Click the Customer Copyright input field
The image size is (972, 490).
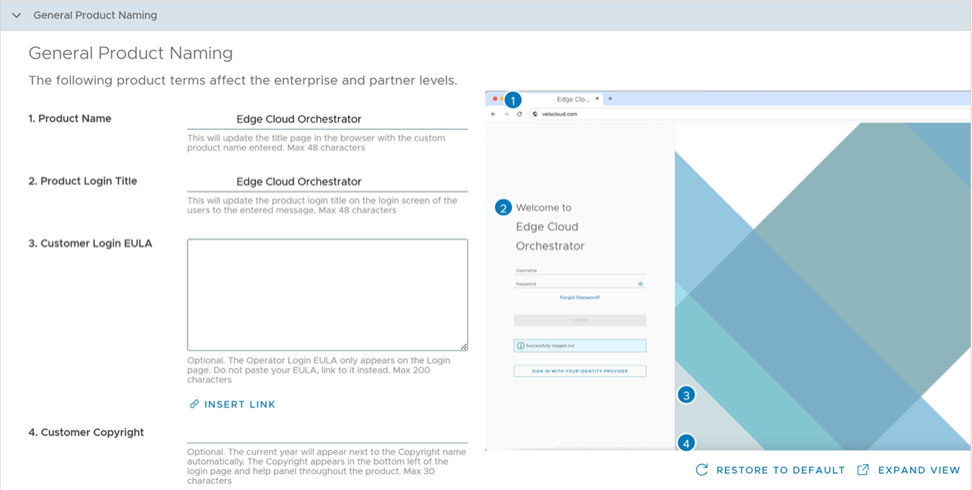[327, 433]
